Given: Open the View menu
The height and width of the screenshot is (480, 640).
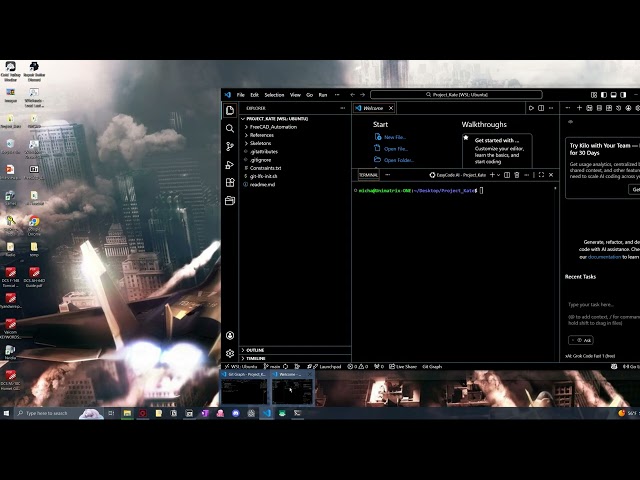Looking at the screenshot, I should [295, 95].
